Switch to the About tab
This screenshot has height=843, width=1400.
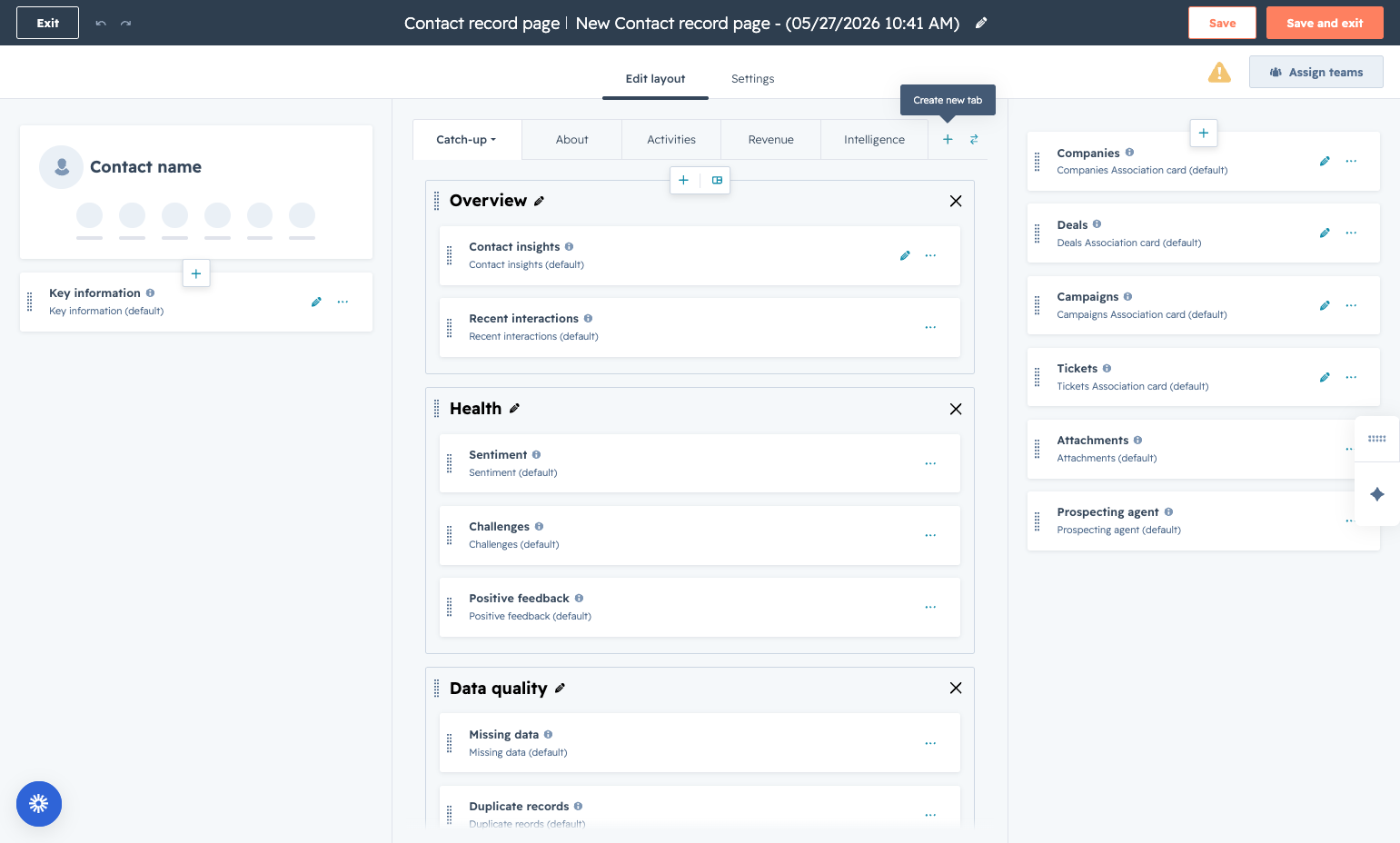tap(572, 140)
